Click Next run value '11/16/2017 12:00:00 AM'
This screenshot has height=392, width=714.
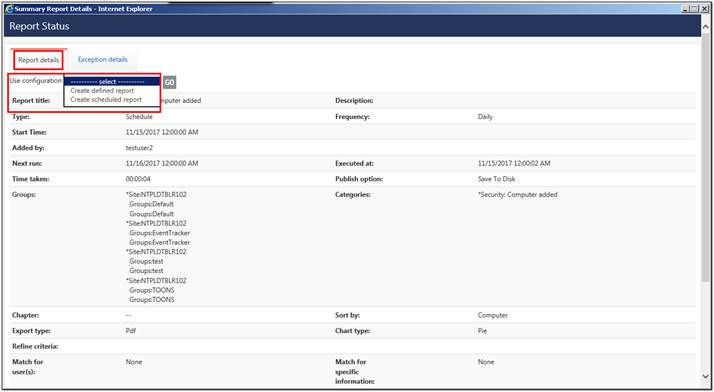pos(162,163)
